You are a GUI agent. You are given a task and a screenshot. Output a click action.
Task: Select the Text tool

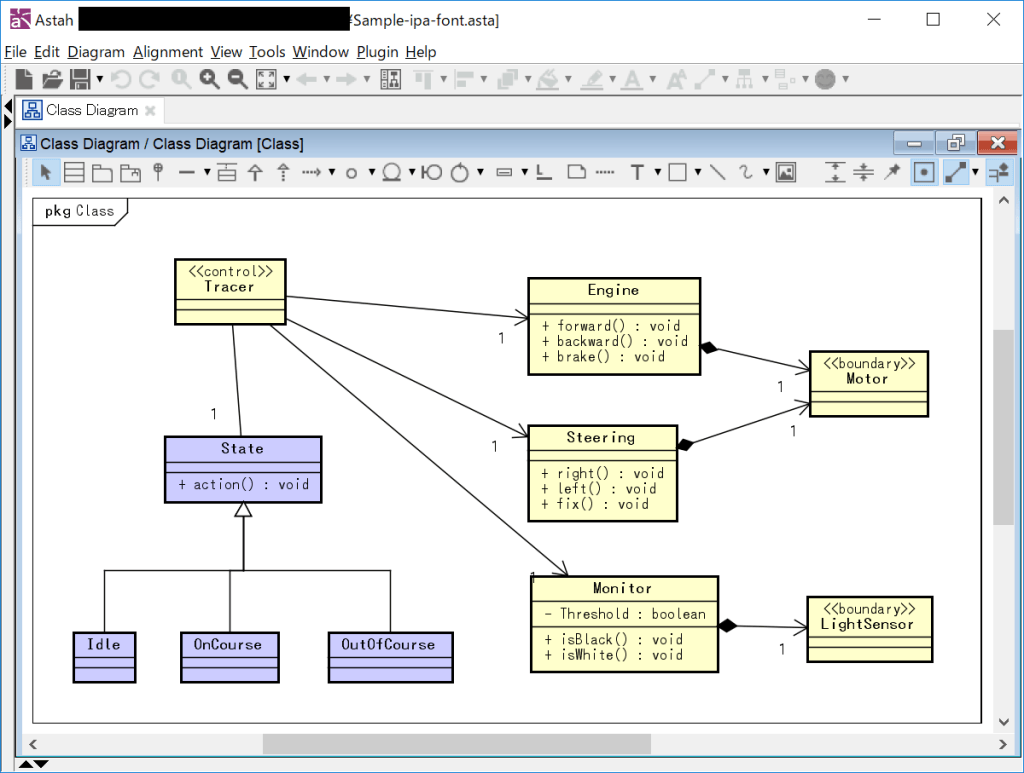(x=637, y=172)
